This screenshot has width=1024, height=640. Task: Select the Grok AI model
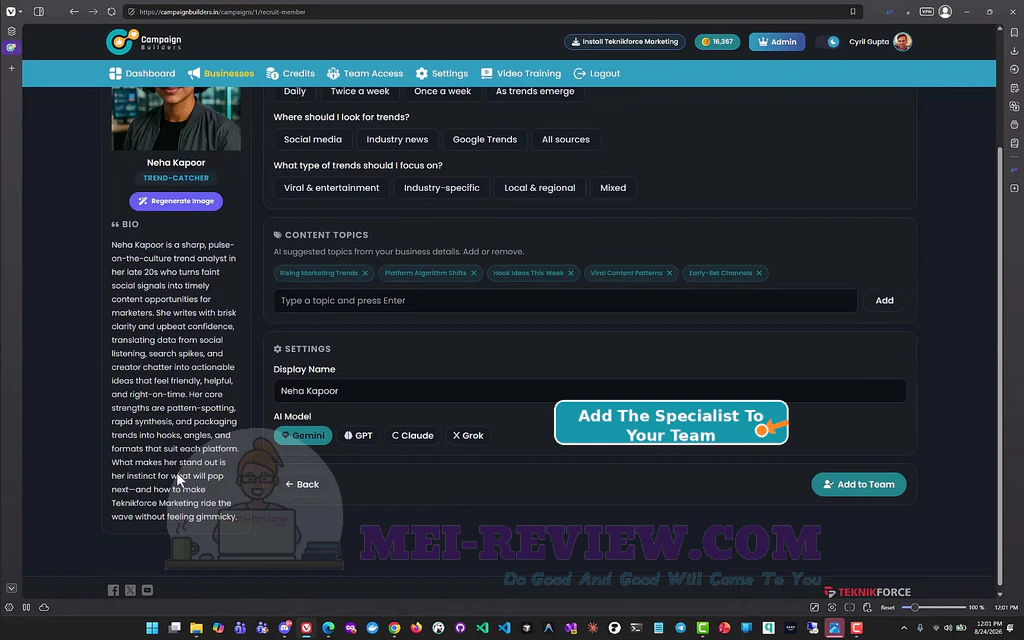pos(468,436)
